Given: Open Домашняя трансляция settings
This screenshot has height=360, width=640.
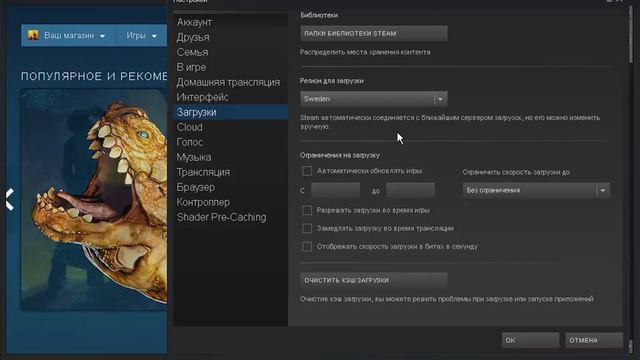Looking at the screenshot, I should [x=230, y=82].
